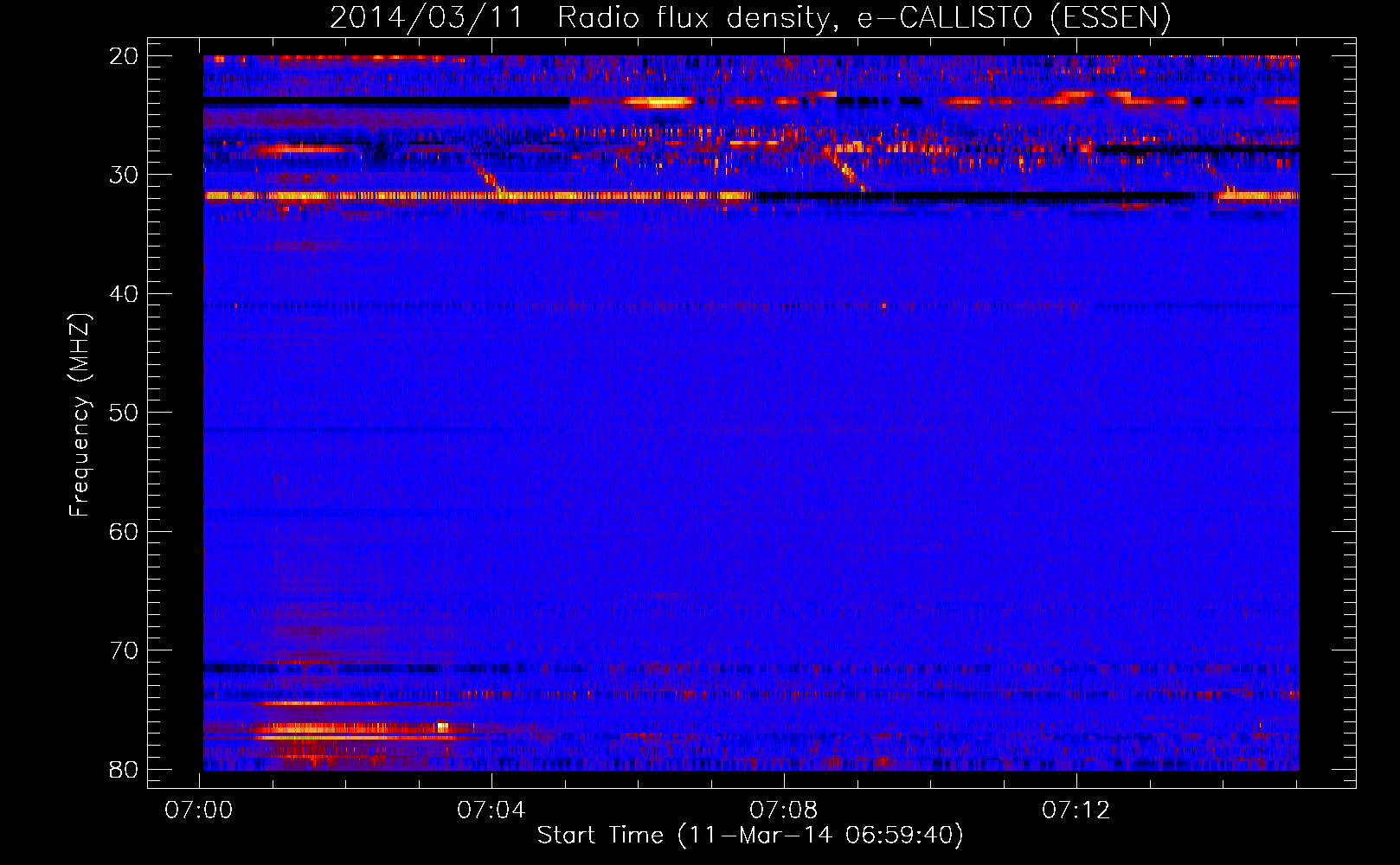Click the plot title '2014/03/11 Radio flux density'
This screenshot has width=1400, height=865.
[581, 18]
